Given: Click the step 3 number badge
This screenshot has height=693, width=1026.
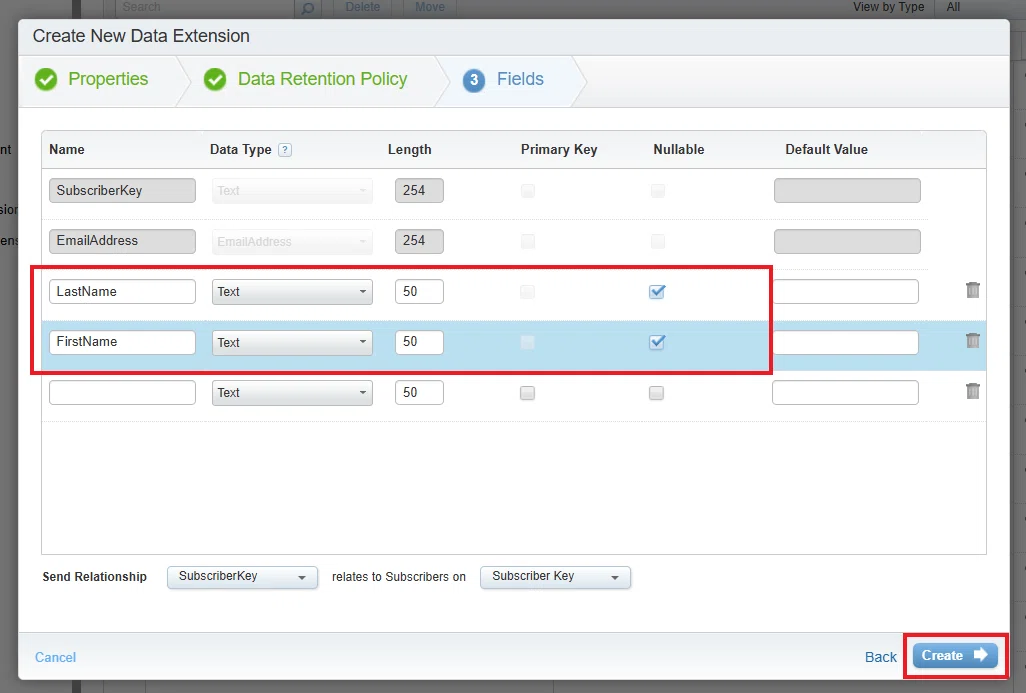Looking at the screenshot, I should pyautogui.click(x=474, y=80).
